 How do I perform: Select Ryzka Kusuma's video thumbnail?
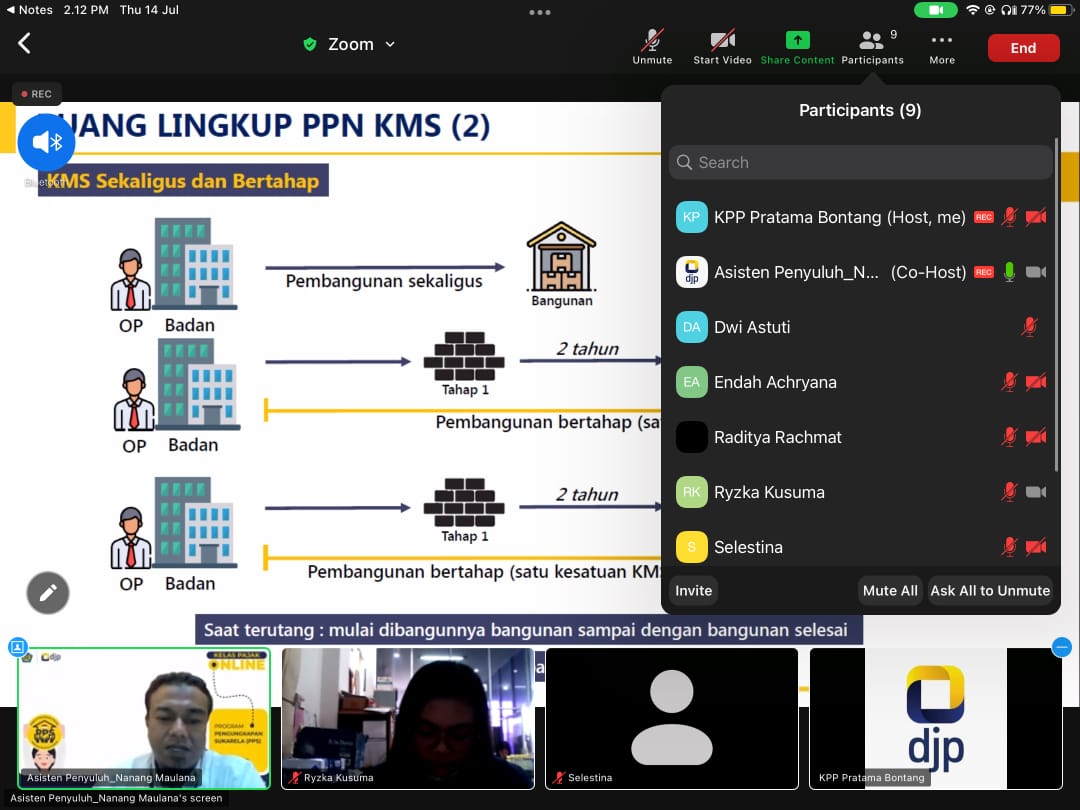[408, 718]
